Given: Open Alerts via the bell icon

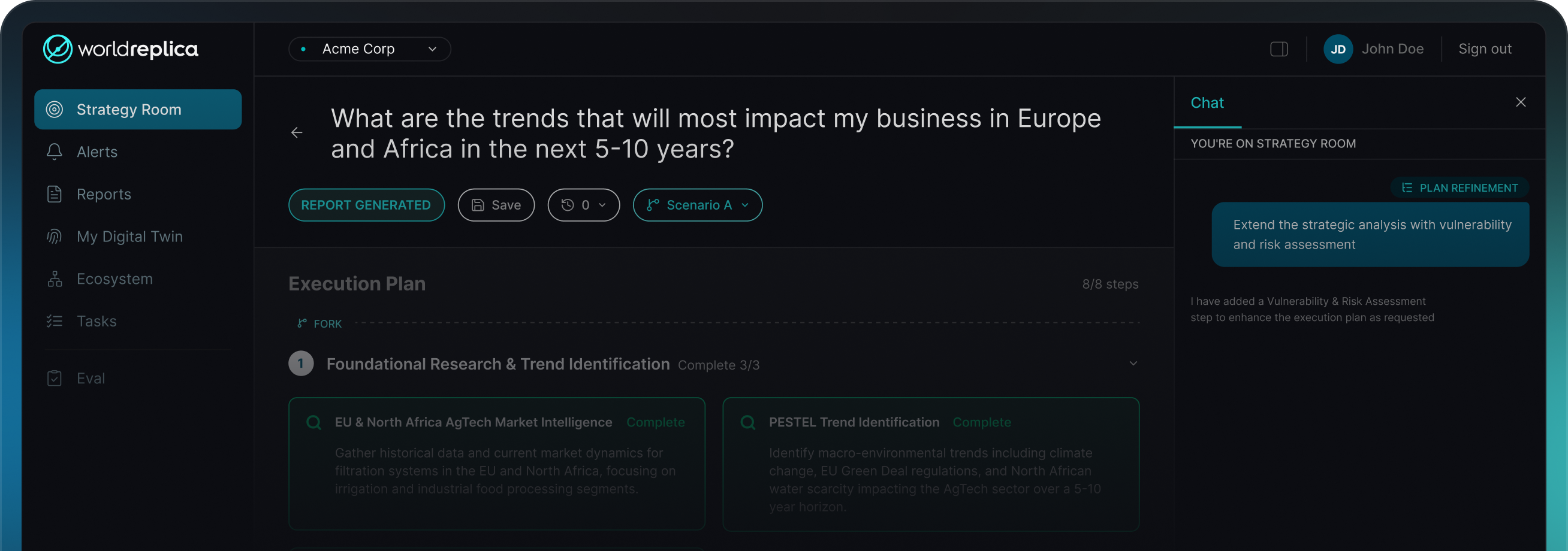Looking at the screenshot, I should [x=54, y=152].
